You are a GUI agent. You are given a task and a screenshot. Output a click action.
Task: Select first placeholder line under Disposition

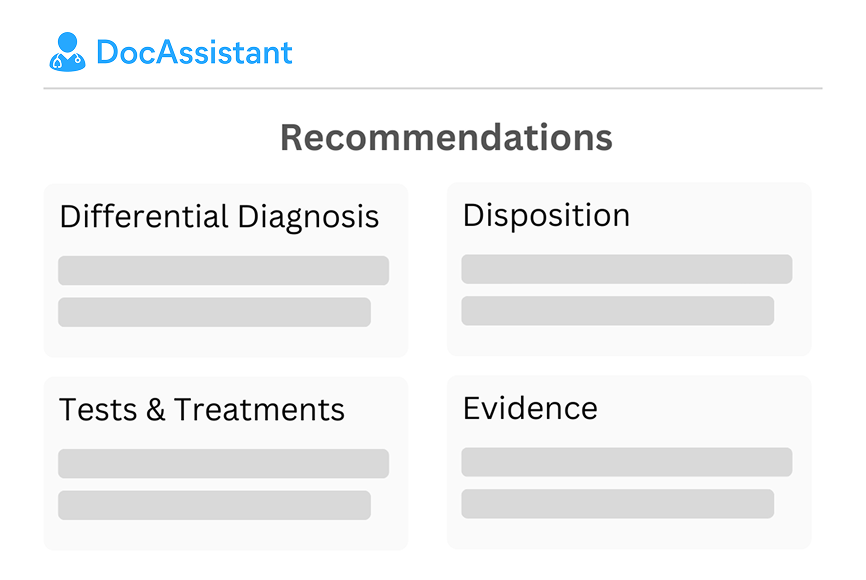click(x=627, y=269)
